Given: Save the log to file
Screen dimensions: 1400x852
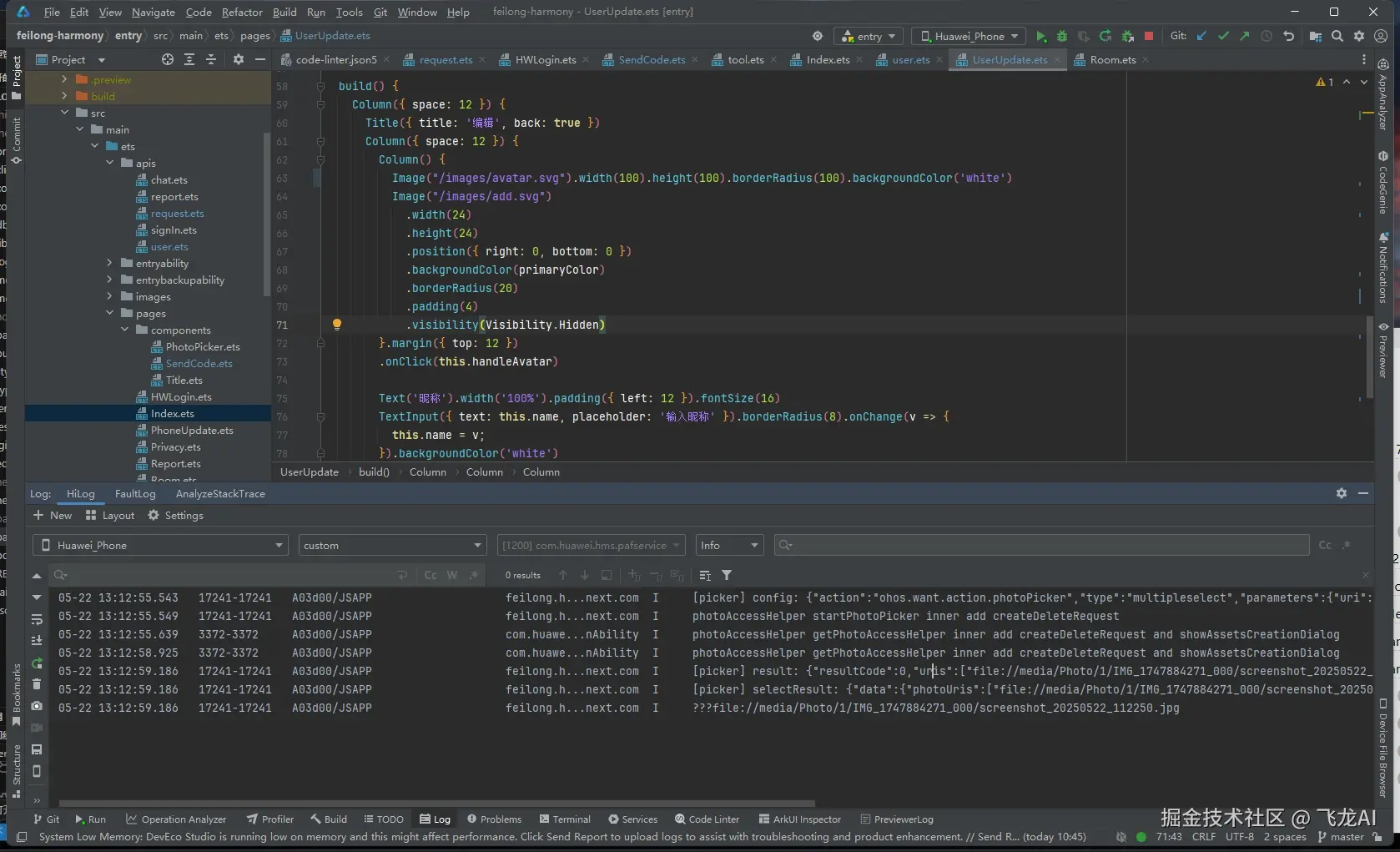Looking at the screenshot, I should tap(37, 749).
